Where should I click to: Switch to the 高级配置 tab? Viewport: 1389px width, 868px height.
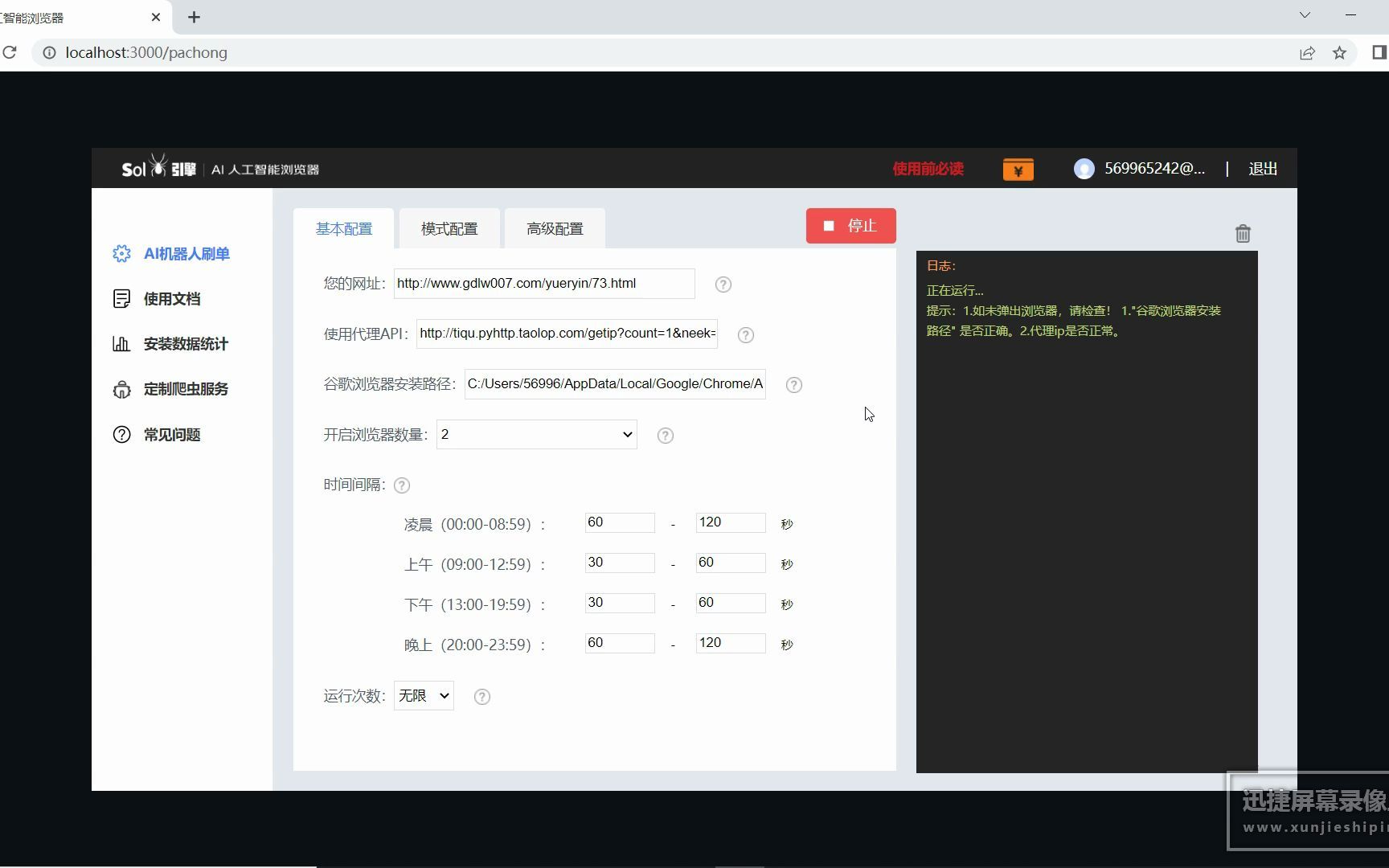pos(555,229)
